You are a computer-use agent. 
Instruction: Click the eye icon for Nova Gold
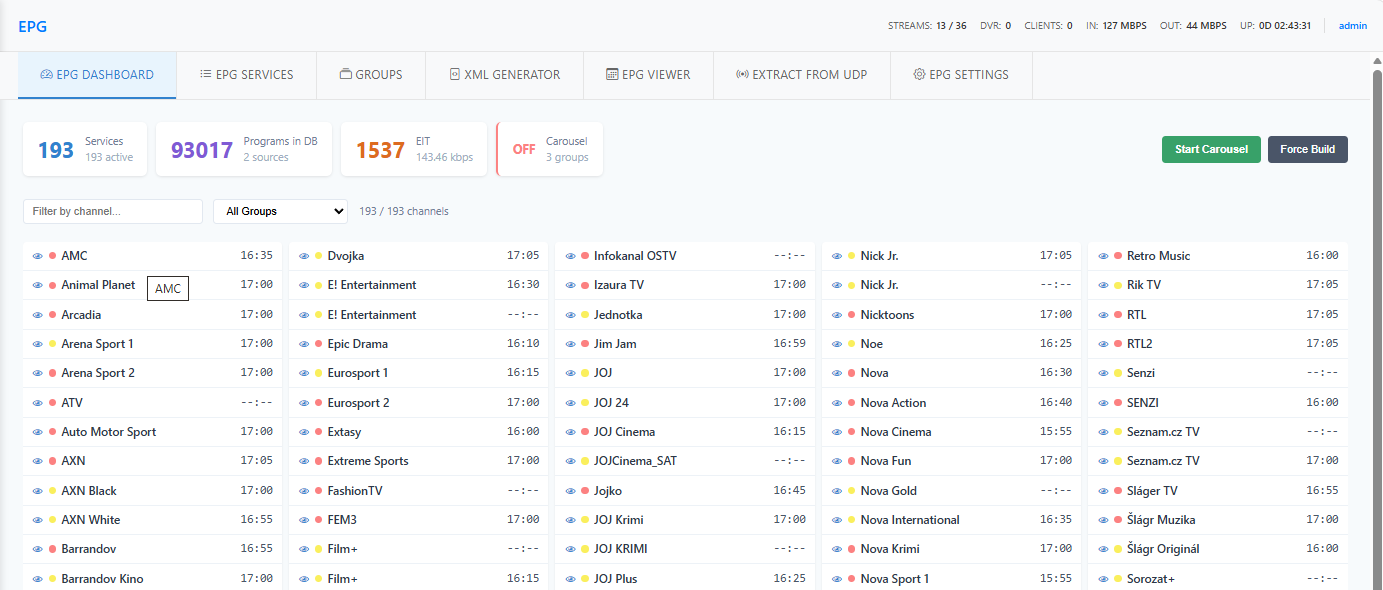837,491
